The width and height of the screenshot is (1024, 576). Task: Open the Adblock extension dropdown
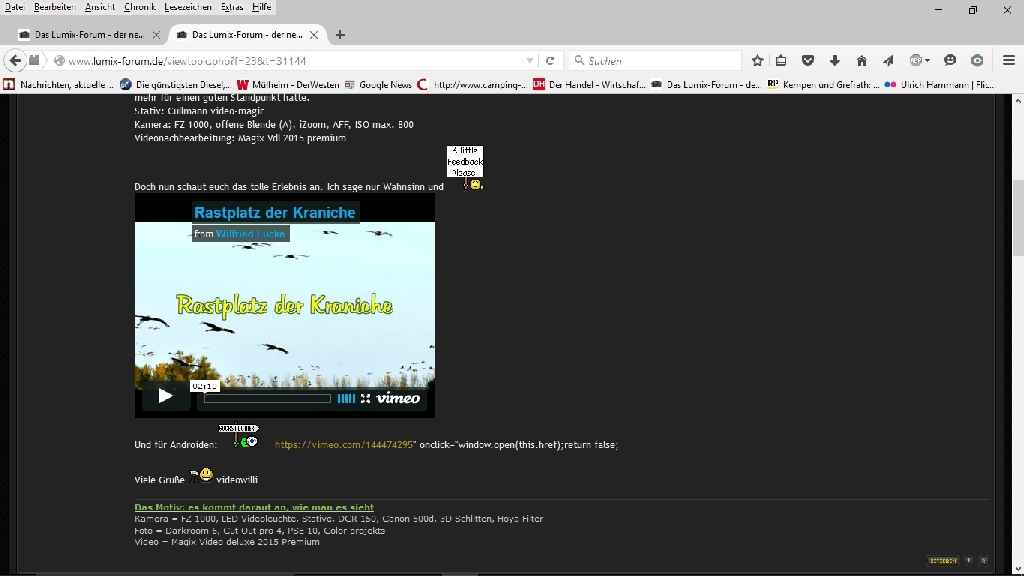point(920,61)
